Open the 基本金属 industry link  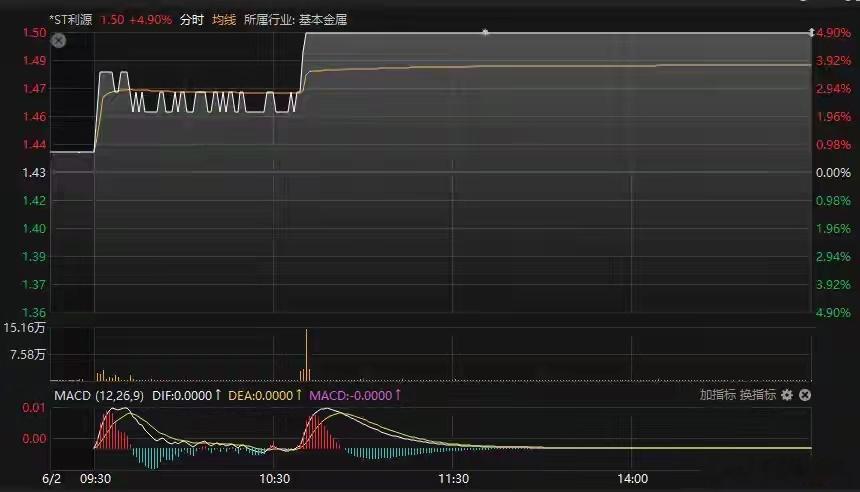coord(323,20)
